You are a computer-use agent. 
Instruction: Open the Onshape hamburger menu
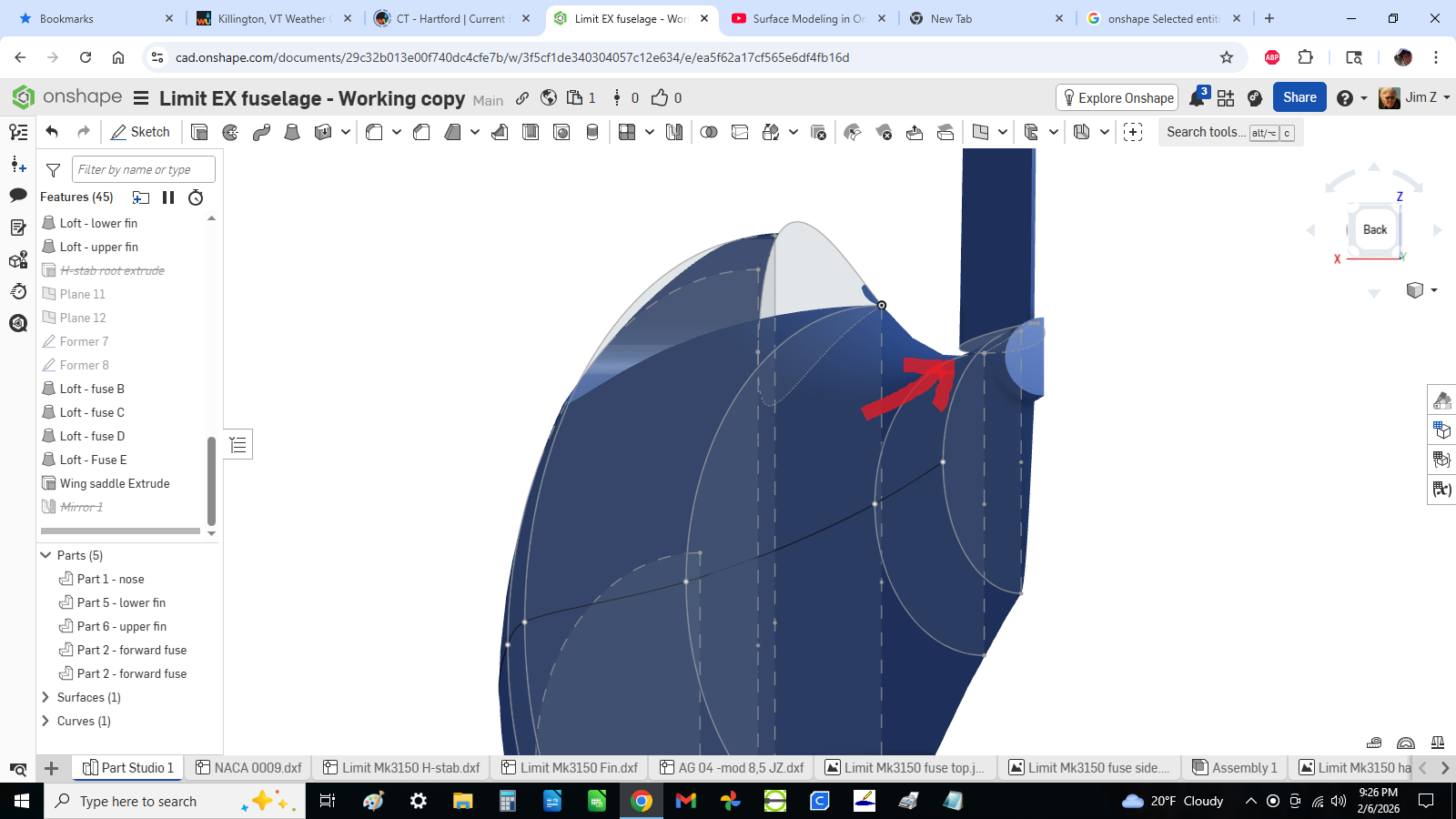click(142, 98)
